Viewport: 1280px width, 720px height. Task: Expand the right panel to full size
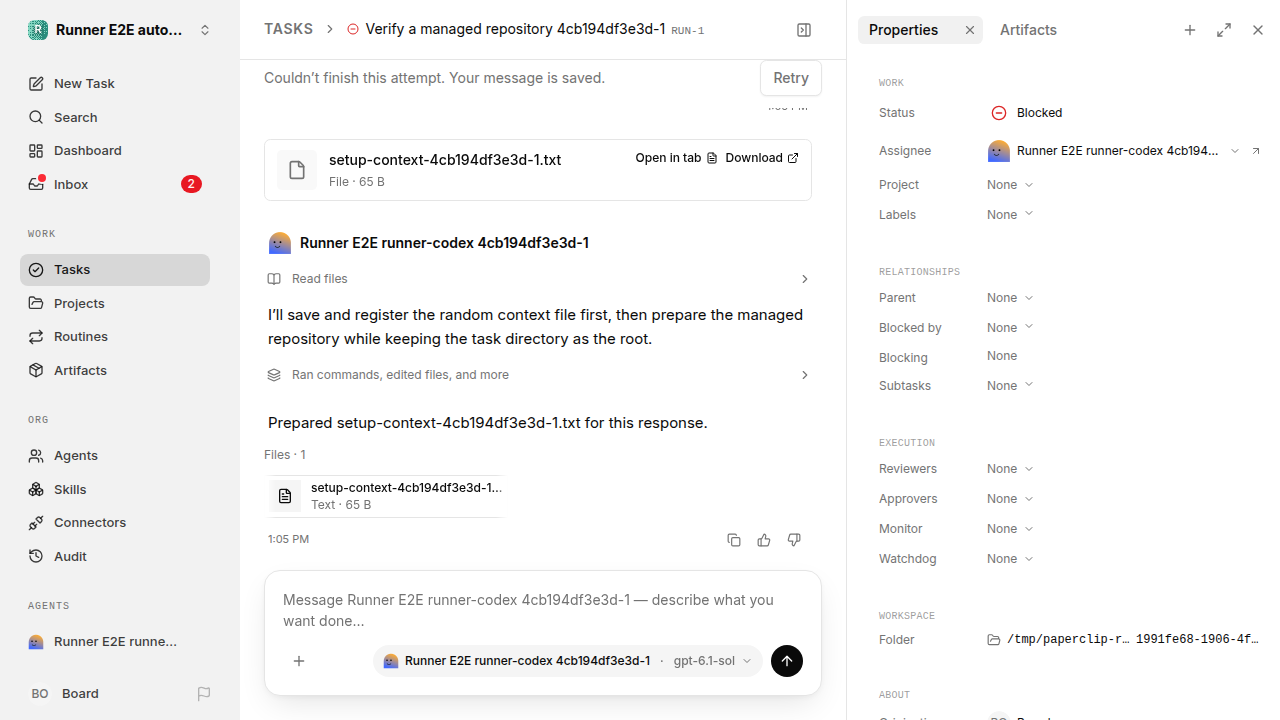pyautogui.click(x=1224, y=30)
